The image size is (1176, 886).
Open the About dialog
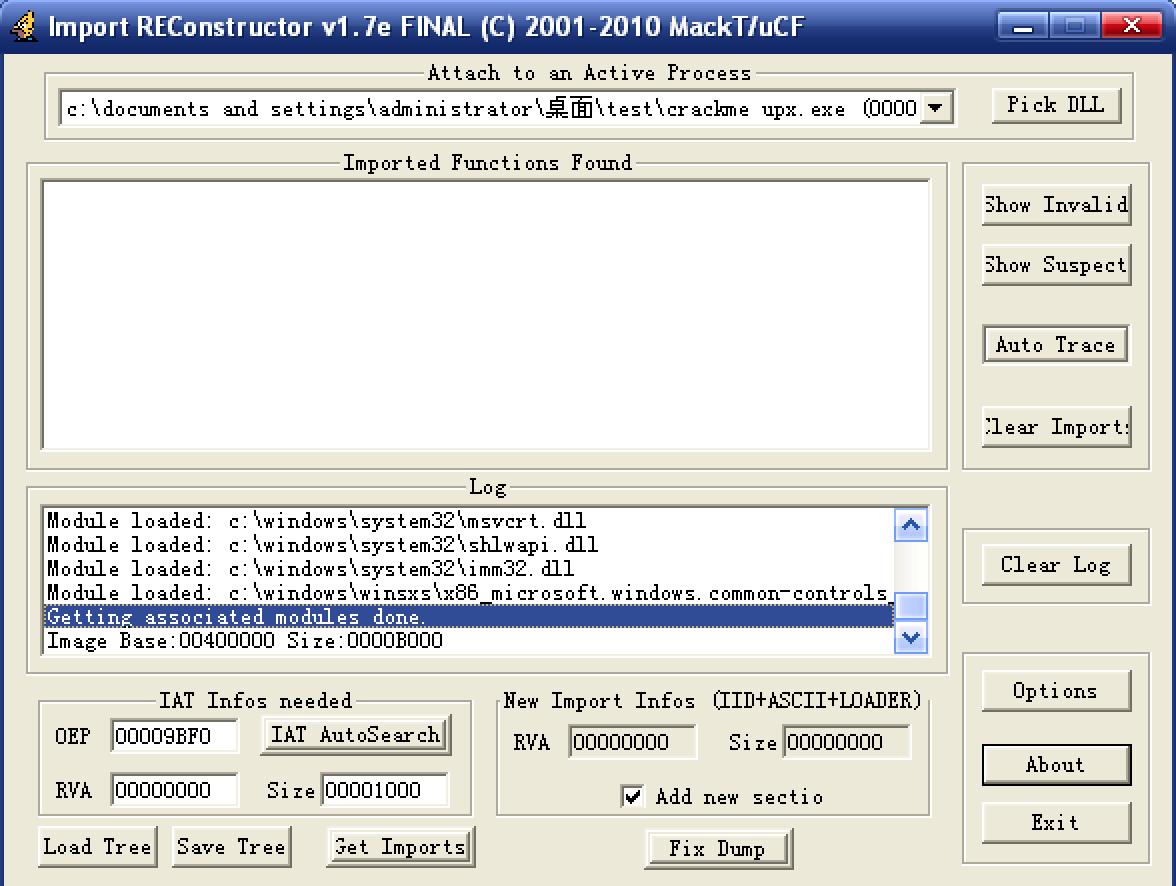click(x=1056, y=765)
